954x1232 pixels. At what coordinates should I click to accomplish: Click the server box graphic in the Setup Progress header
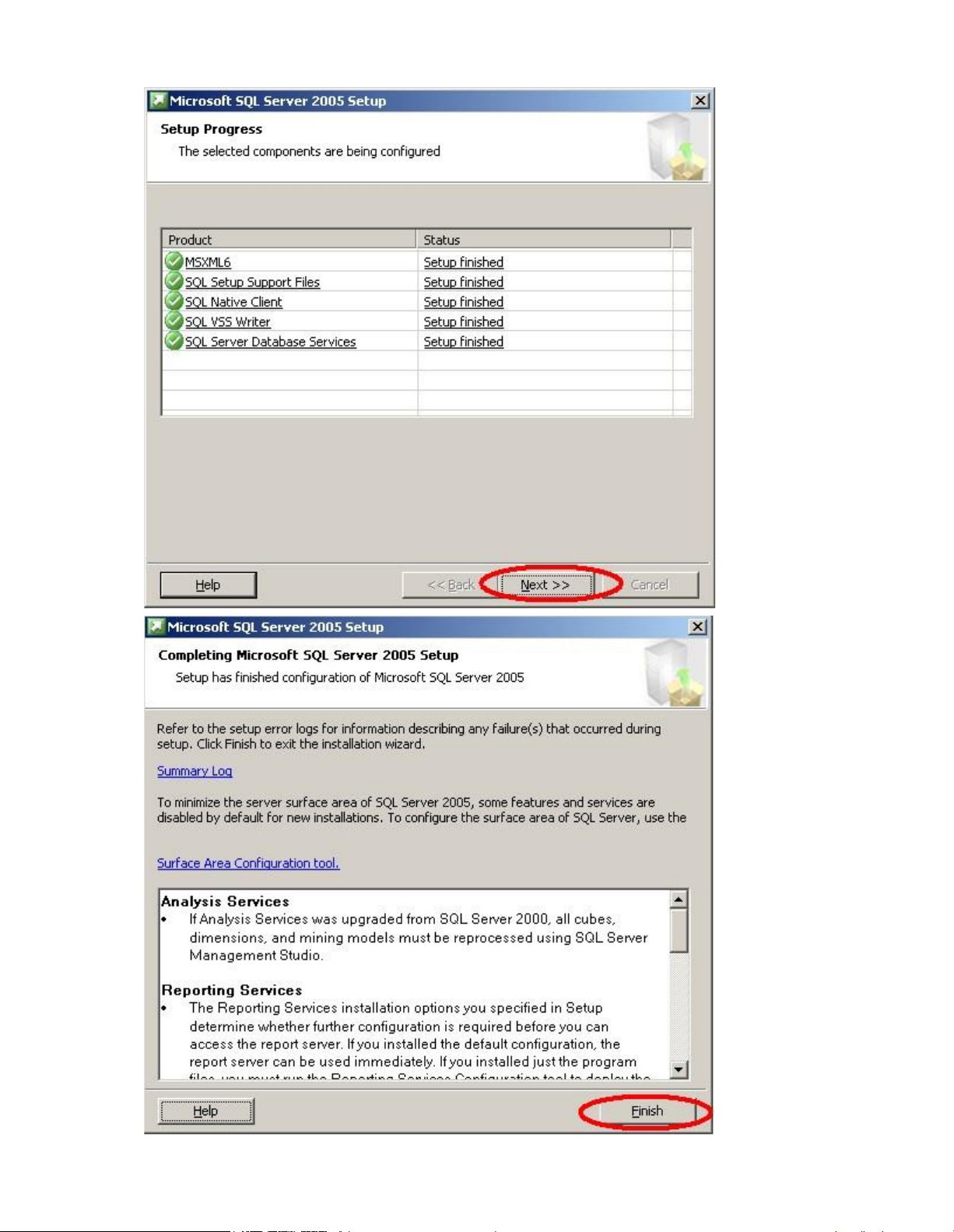677,147
